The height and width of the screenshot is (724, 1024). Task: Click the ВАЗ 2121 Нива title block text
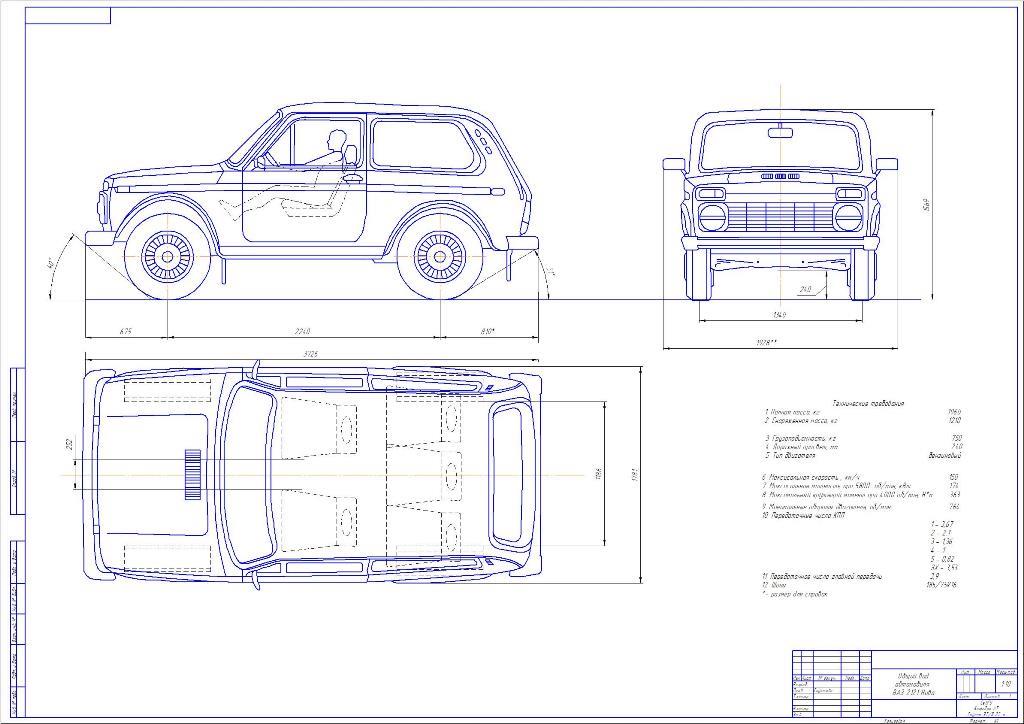[x=914, y=691]
